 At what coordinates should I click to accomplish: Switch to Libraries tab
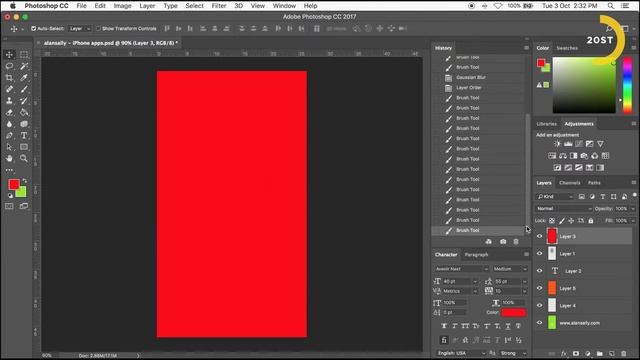547,124
